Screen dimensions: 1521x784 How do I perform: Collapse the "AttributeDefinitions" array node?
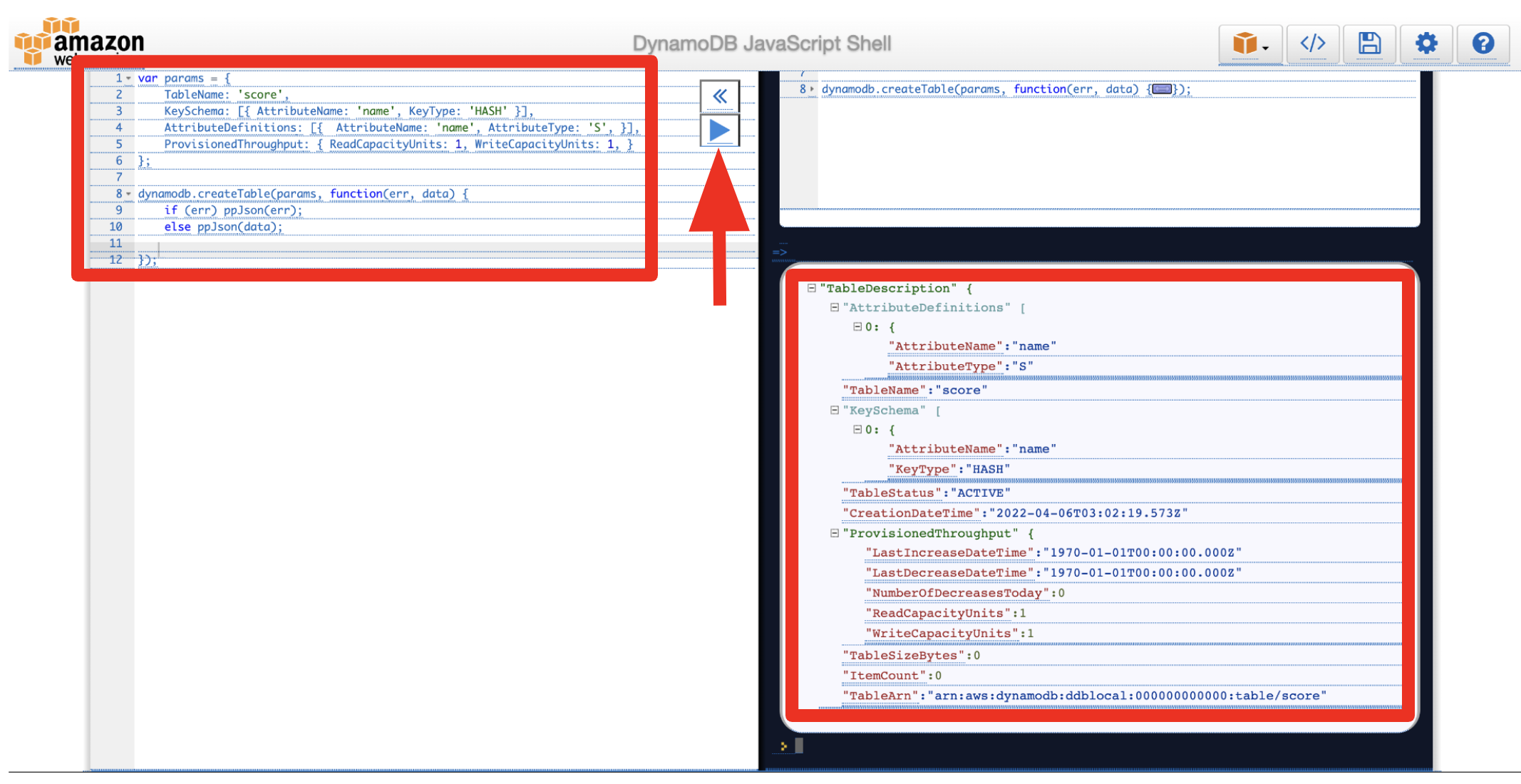834,307
